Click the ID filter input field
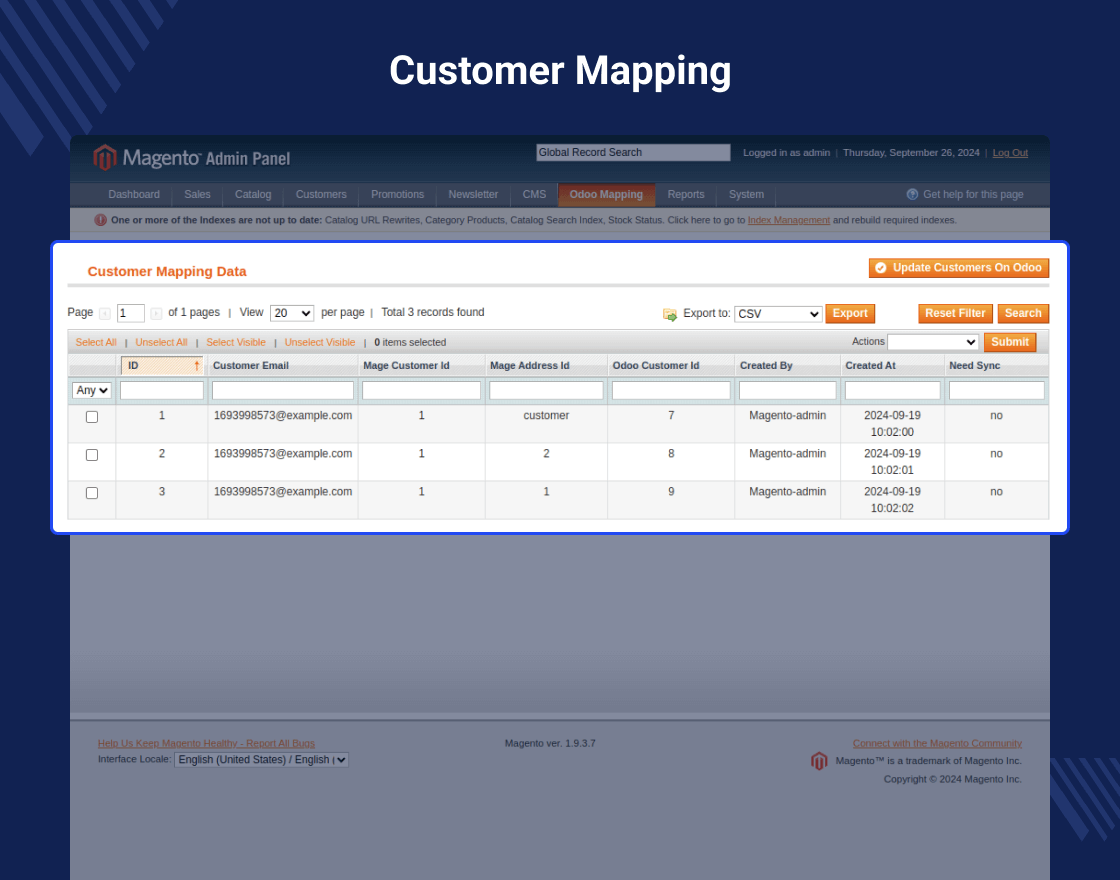Screen dimensions: 1120x880 pos(162,390)
